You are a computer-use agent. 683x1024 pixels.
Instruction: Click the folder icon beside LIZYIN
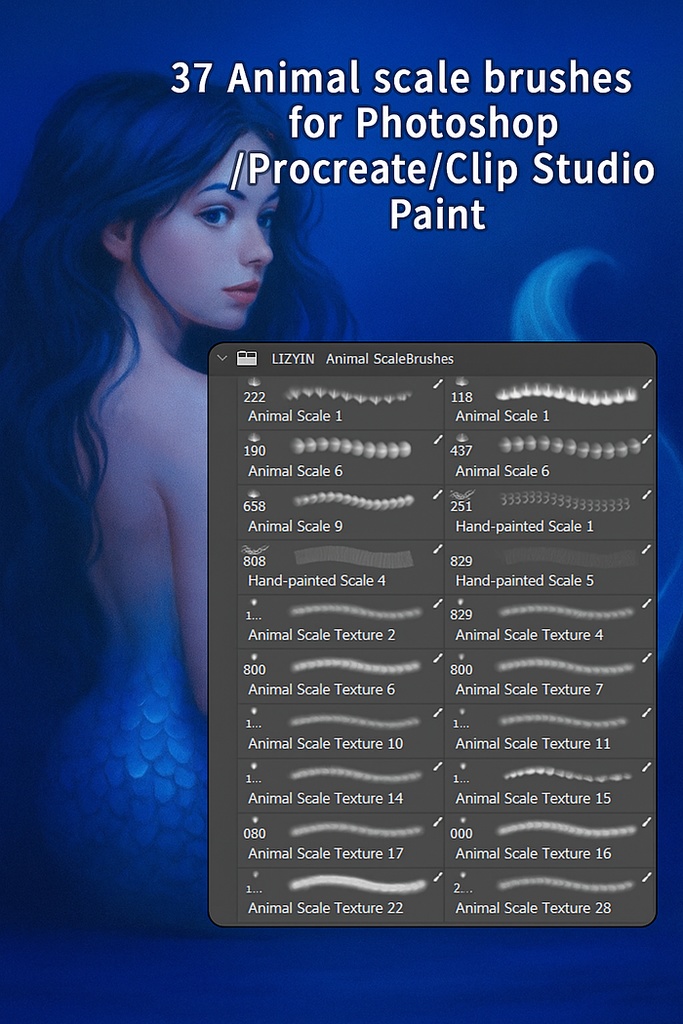point(247,358)
